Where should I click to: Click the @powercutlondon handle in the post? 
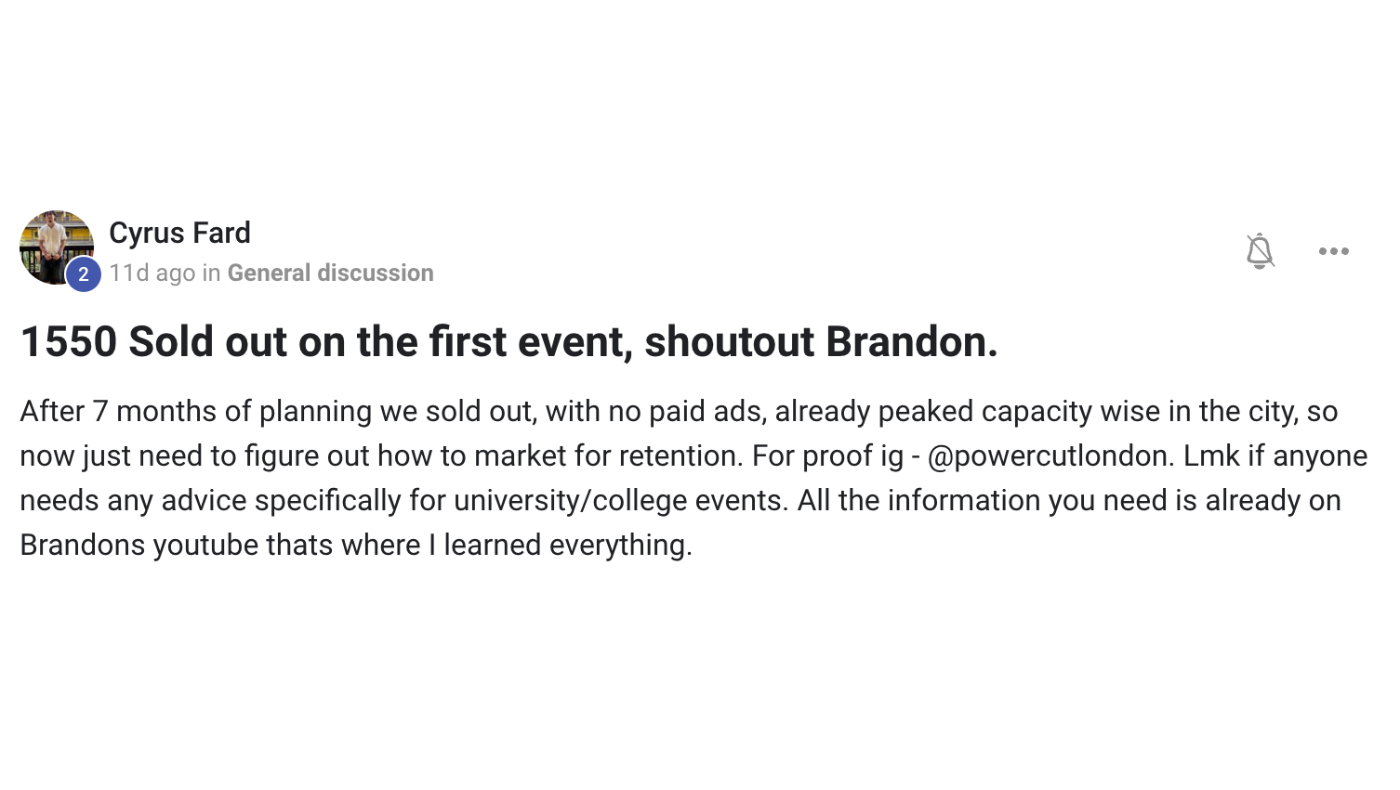point(1049,456)
